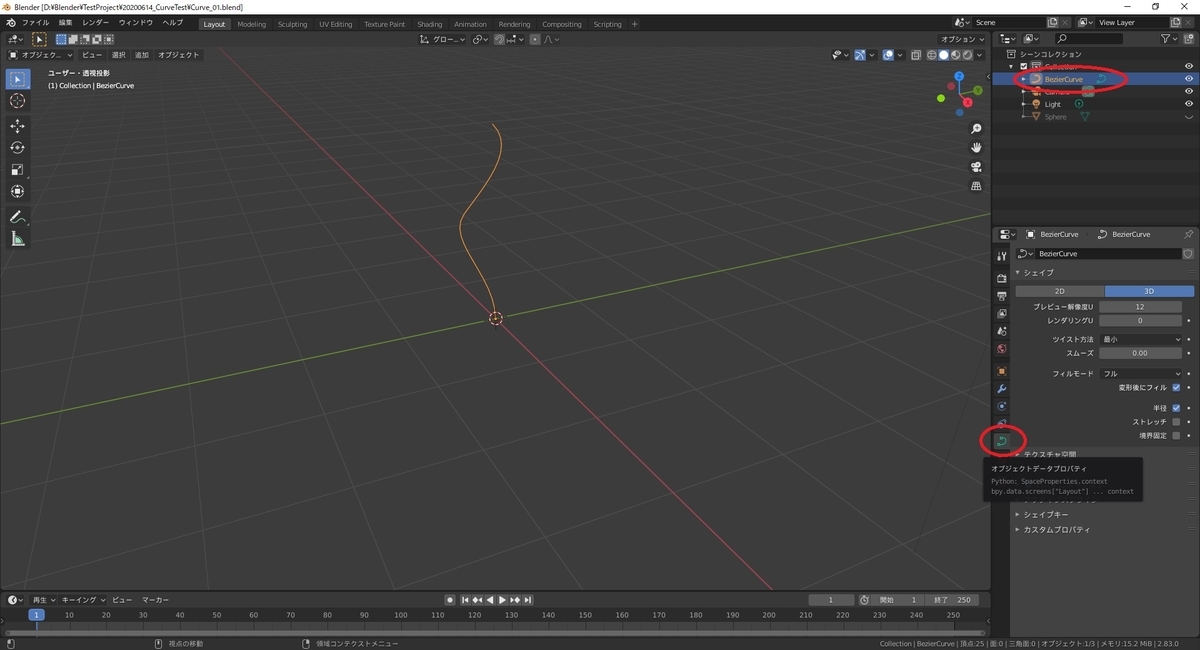1200x650 pixels.
Task: Switch to the Sculpting workspace tab
Action: [292, 24]
